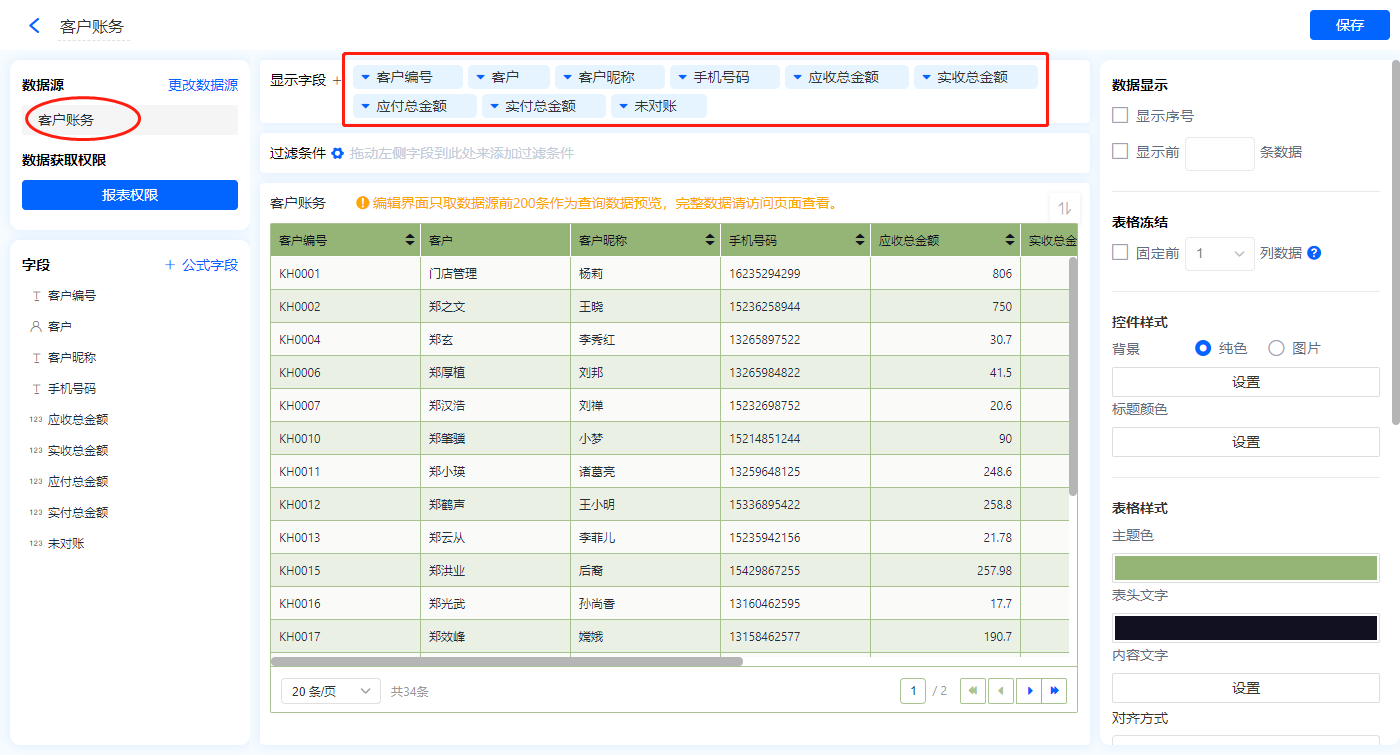Select the 手机号码 field in field list
Screen dimensions: 1400x755
coord(71,388)
